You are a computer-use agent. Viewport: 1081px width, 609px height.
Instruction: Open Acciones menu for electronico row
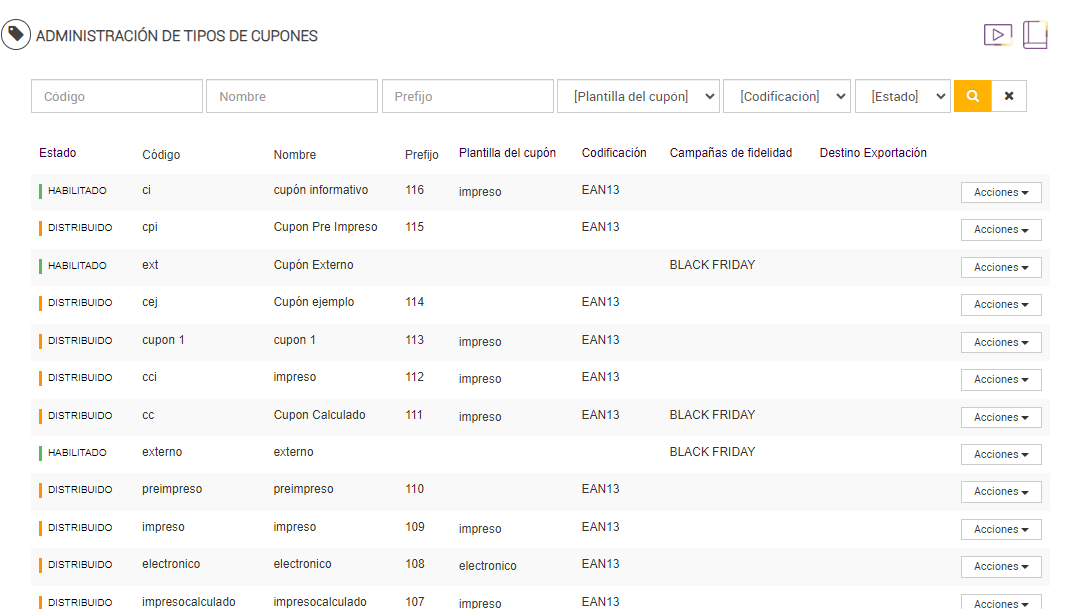click(1001, 566)
